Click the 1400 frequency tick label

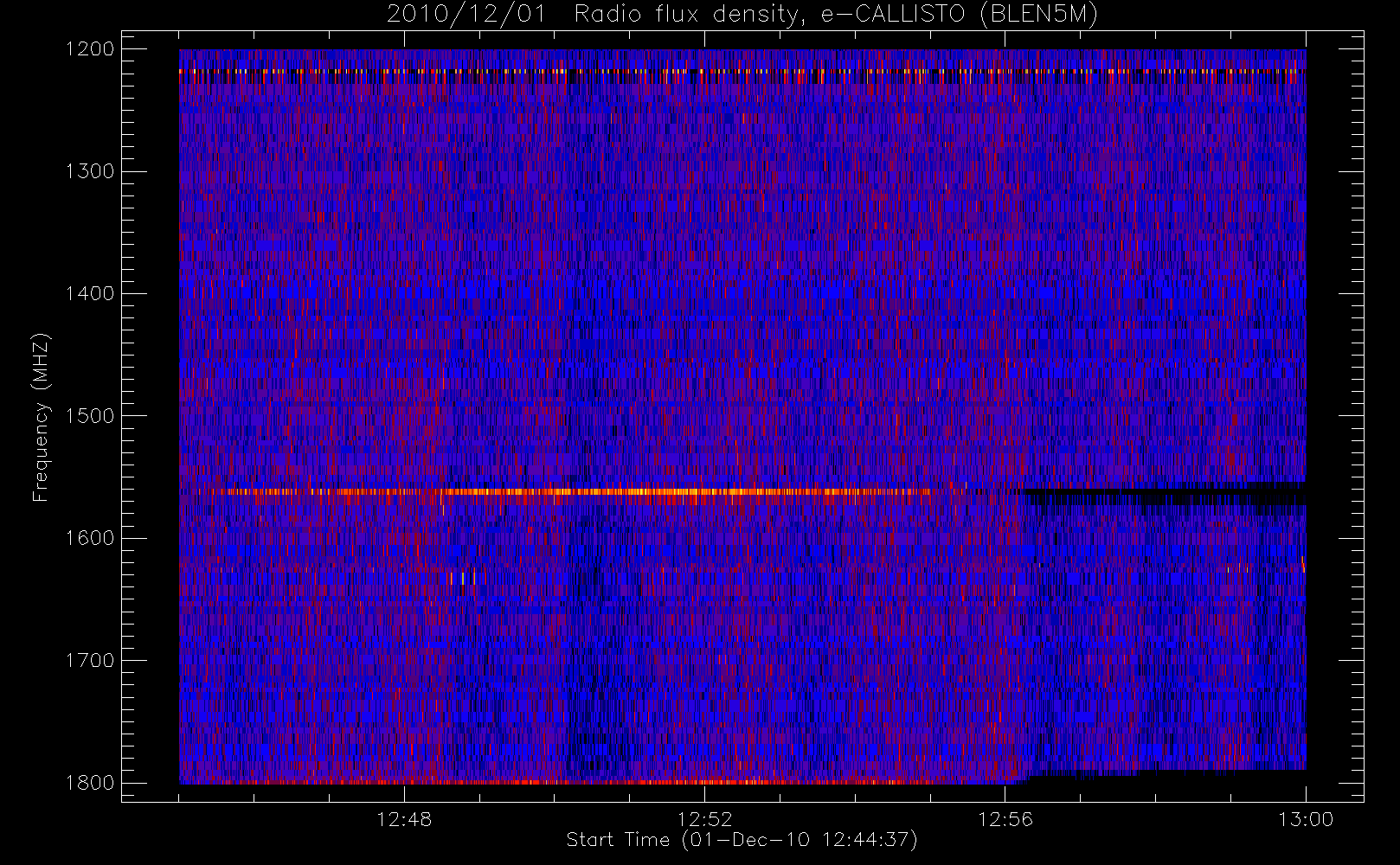(90, 294)
